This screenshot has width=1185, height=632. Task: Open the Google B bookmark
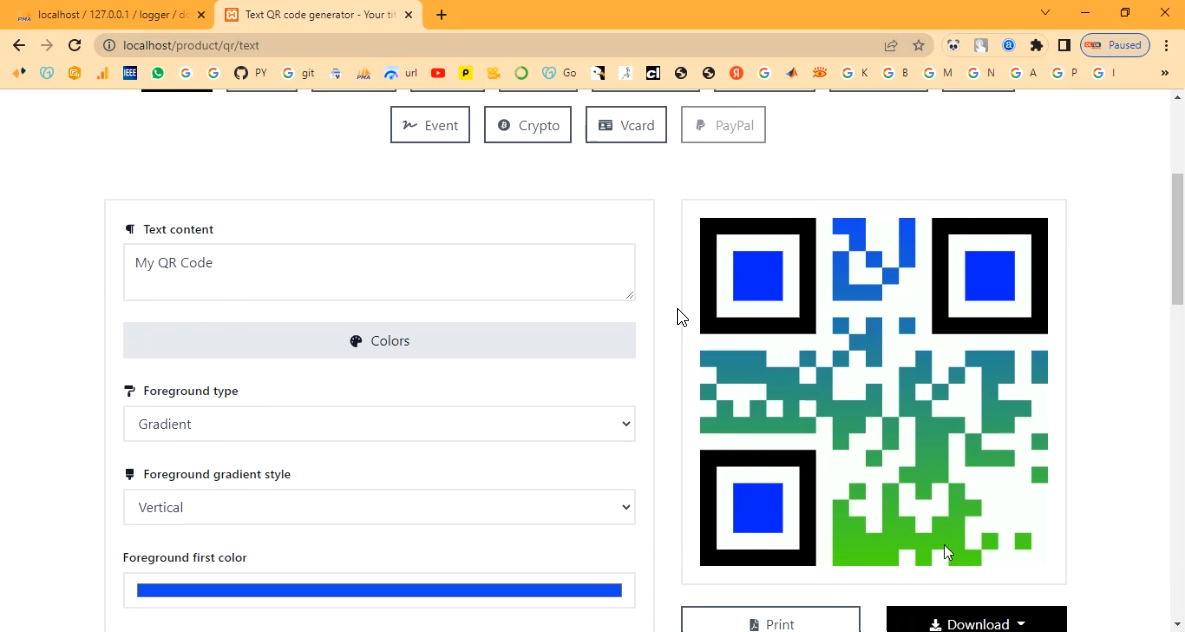[896, 73]
